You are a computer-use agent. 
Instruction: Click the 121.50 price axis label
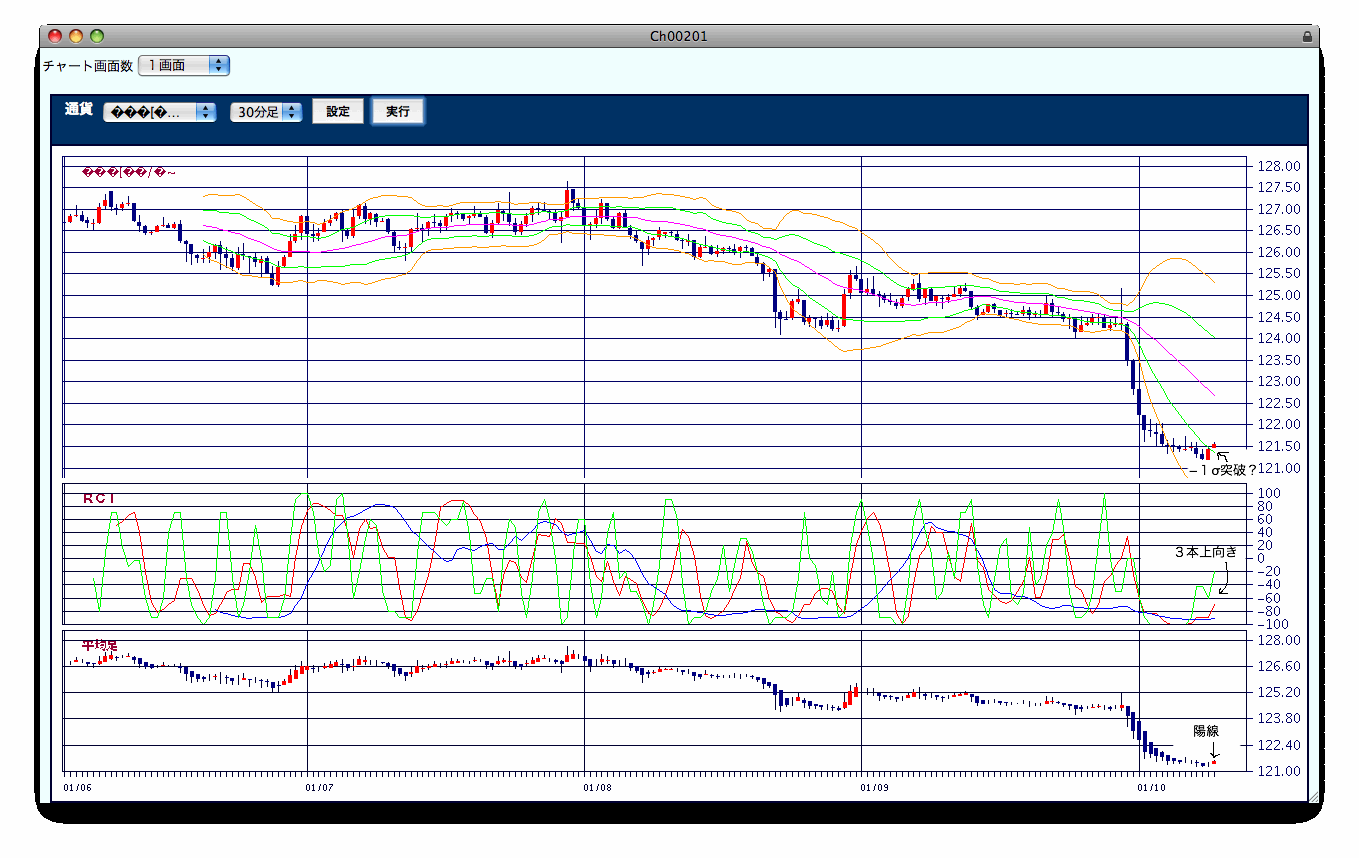click(x=1279, y=447)
